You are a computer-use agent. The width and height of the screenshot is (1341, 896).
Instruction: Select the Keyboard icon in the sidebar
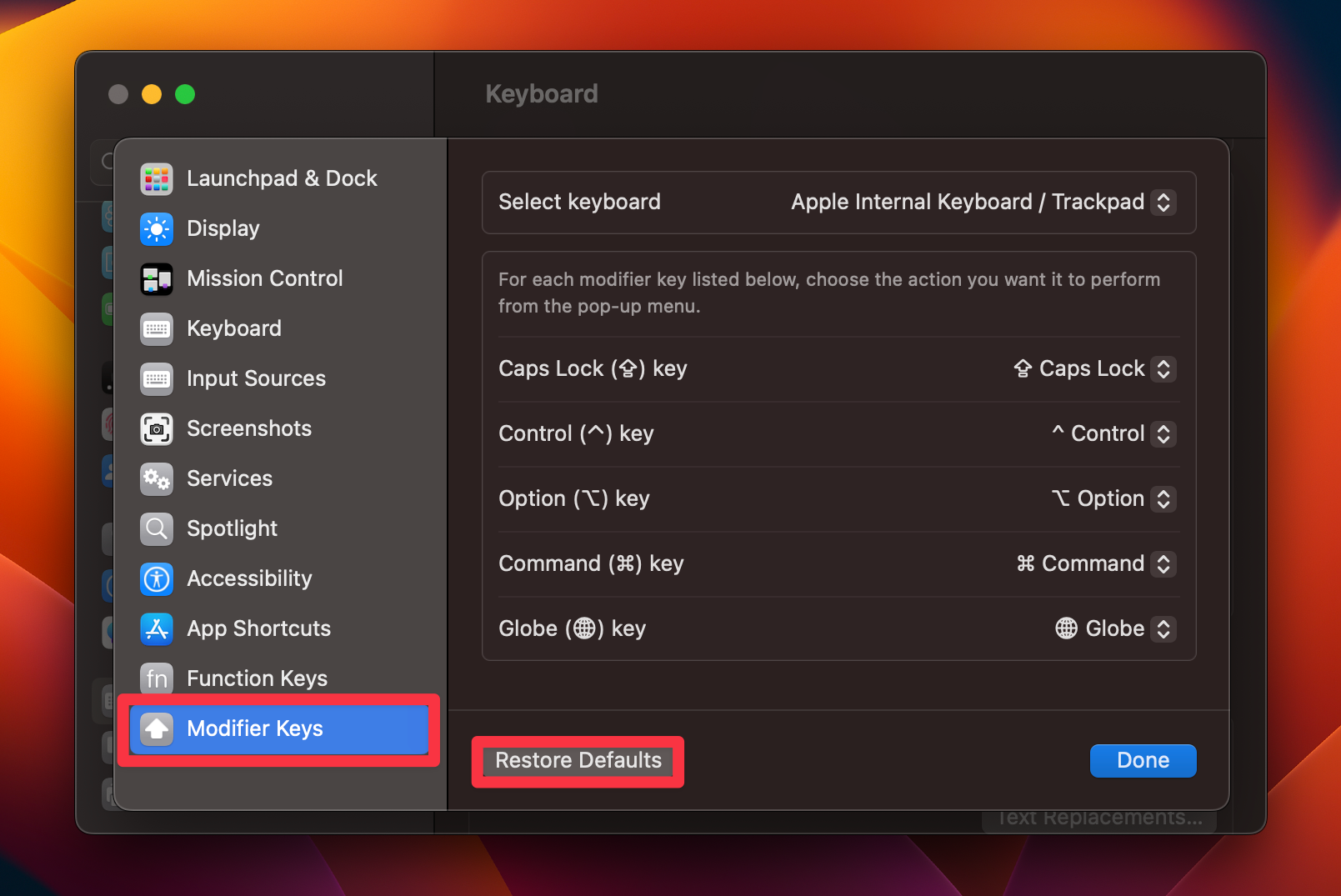[157, 328]
